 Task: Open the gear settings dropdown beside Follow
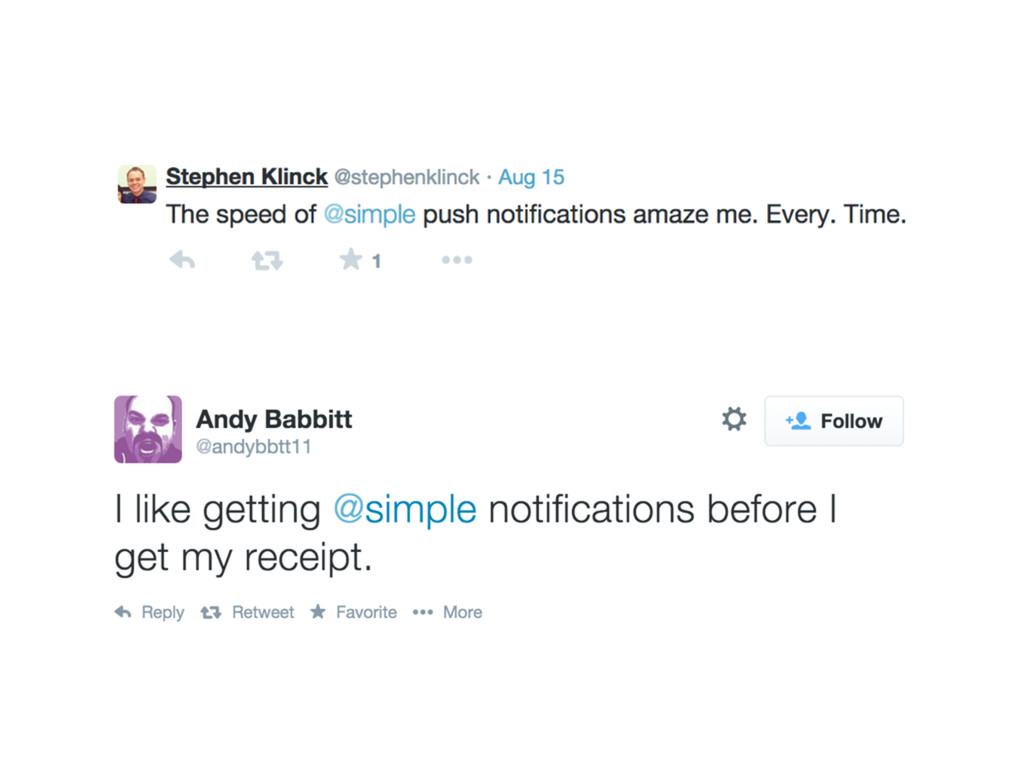click(734, 419)
